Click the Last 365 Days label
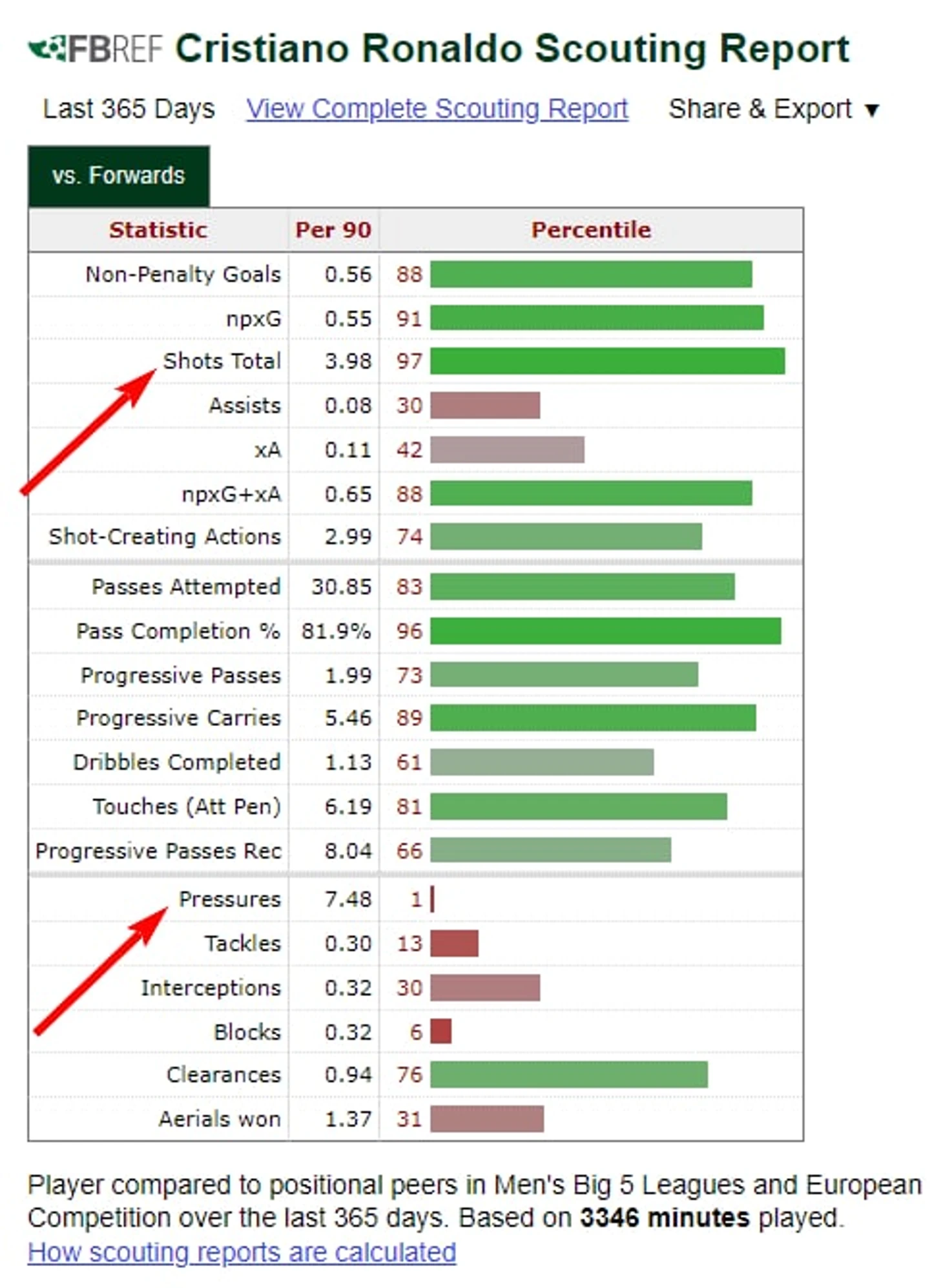The height and width of the screenshot is (1288, 943). tap(129, 109)
